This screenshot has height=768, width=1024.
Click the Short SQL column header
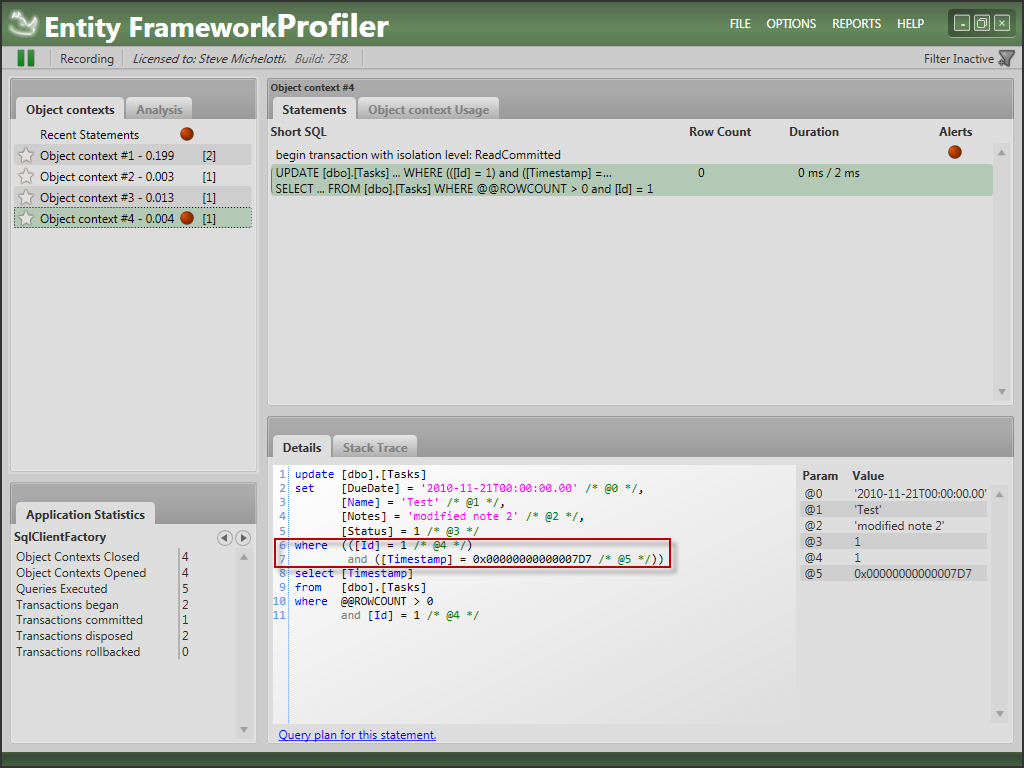point(298,131)
